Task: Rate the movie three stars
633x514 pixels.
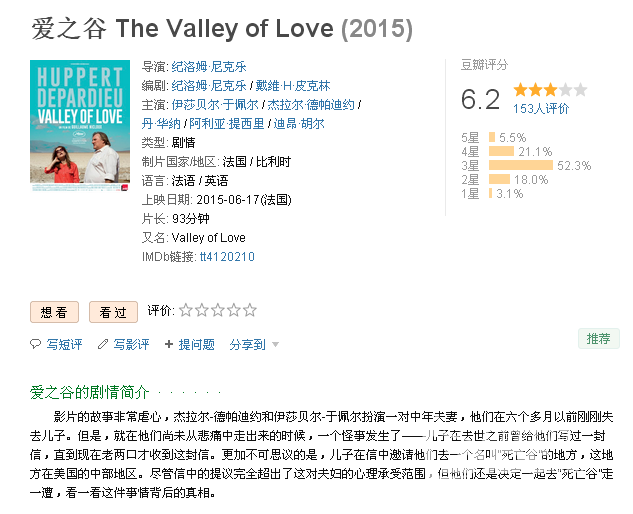Action: point(218,310)
